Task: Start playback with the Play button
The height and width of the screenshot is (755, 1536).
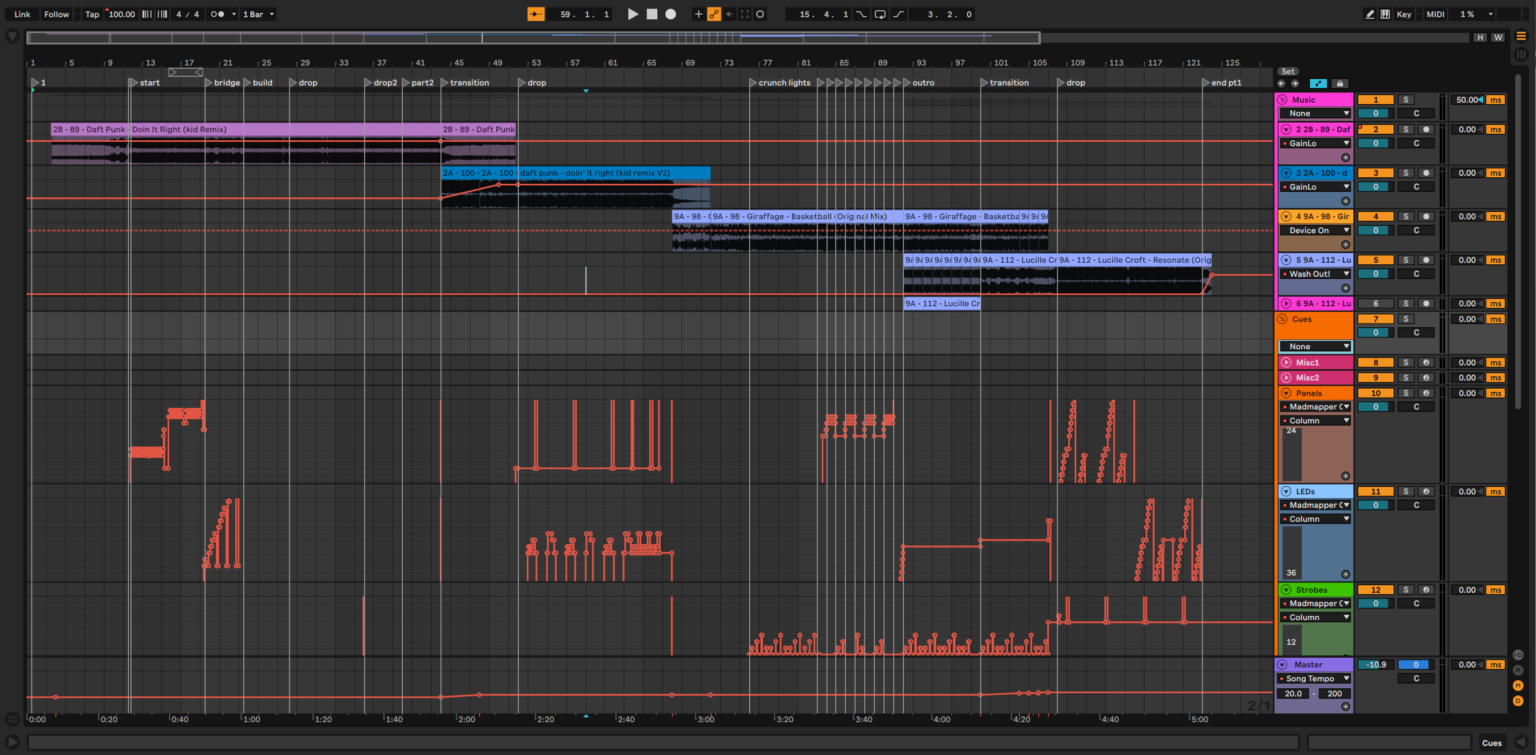Action: pyautogui.click(x=633, y=14)
